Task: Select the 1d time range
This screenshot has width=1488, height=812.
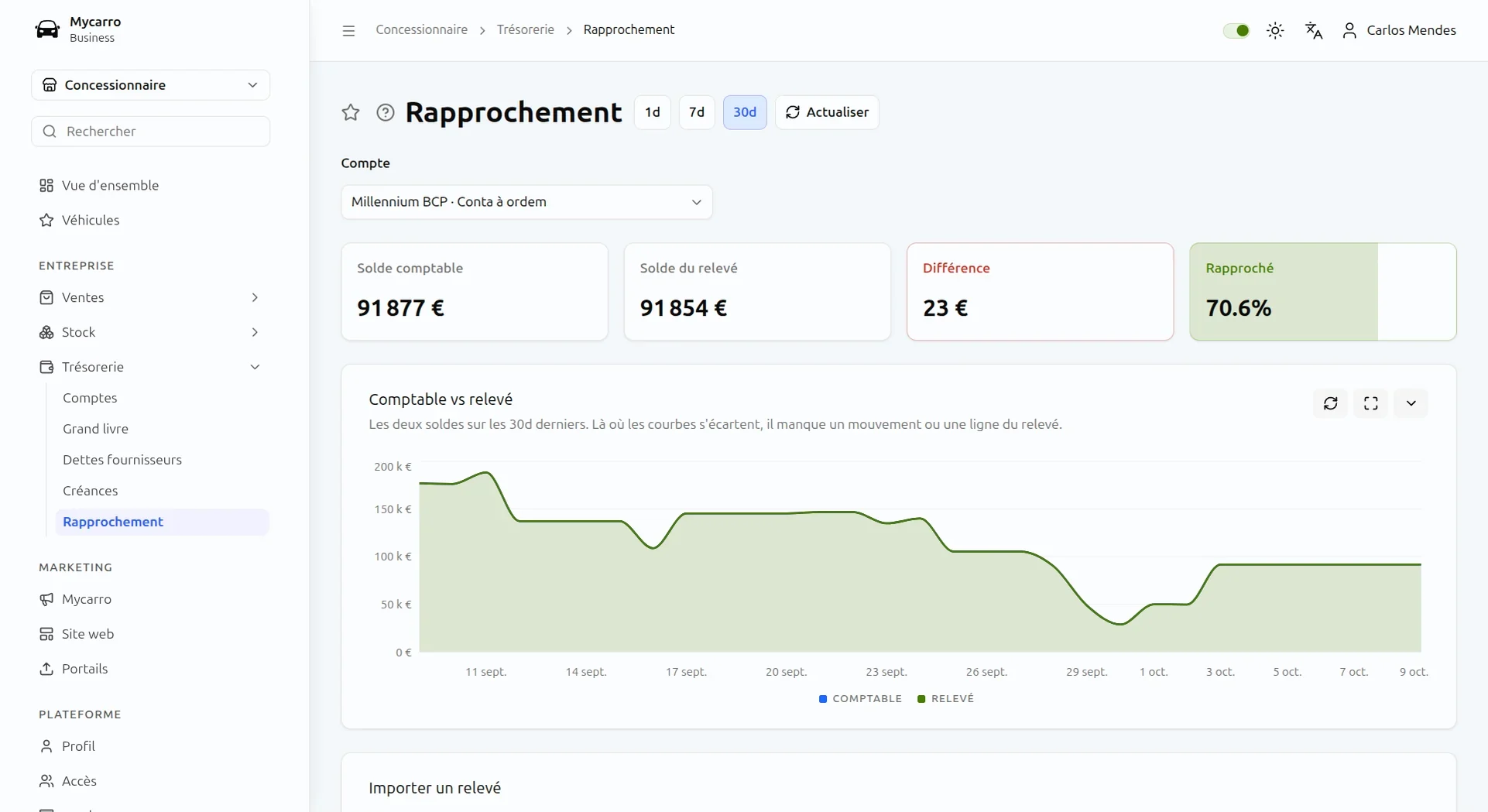Action: click(x=653, y=112)
